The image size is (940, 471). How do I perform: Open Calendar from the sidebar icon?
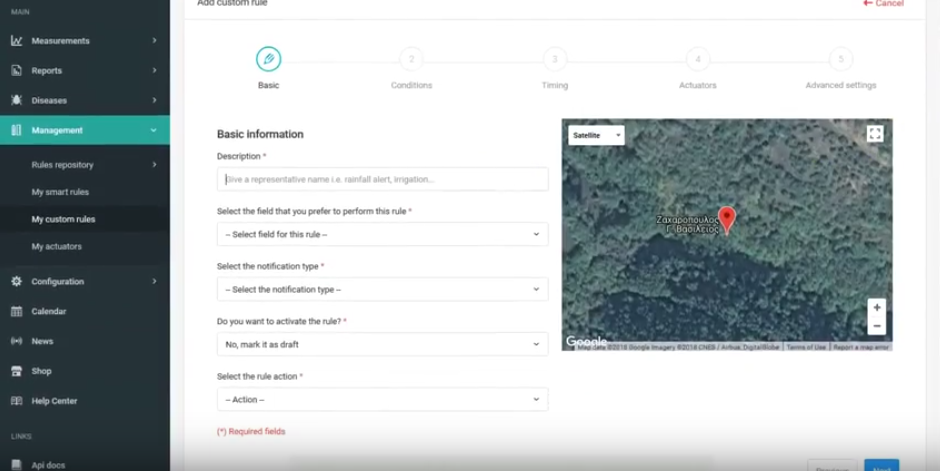[x=17, y=312]
